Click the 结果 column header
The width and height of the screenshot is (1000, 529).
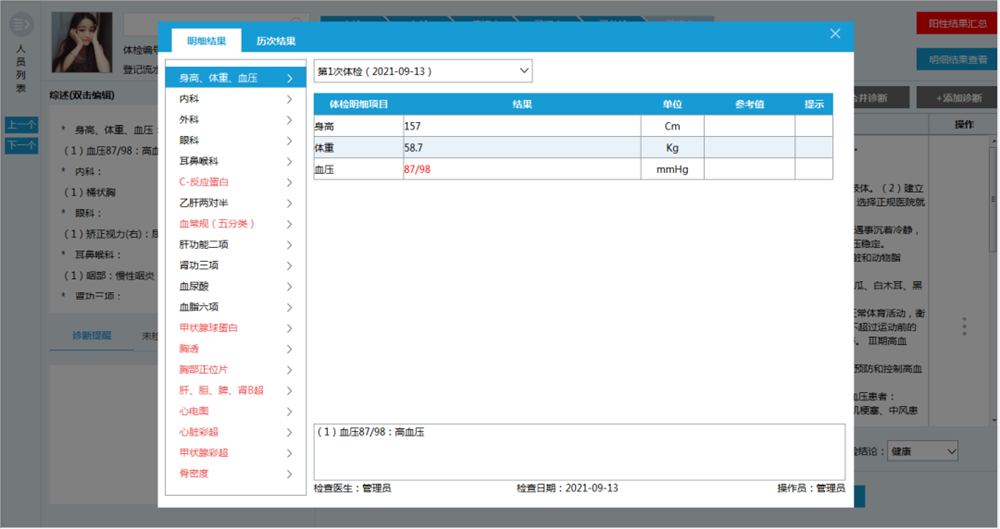pyautogui.click(x=521, y=104)
